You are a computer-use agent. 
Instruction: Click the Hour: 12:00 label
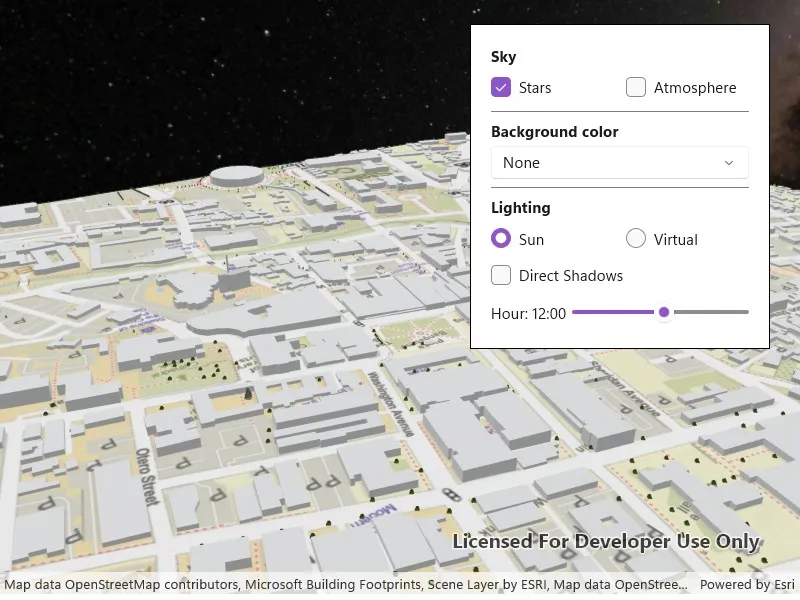point(528,313)
